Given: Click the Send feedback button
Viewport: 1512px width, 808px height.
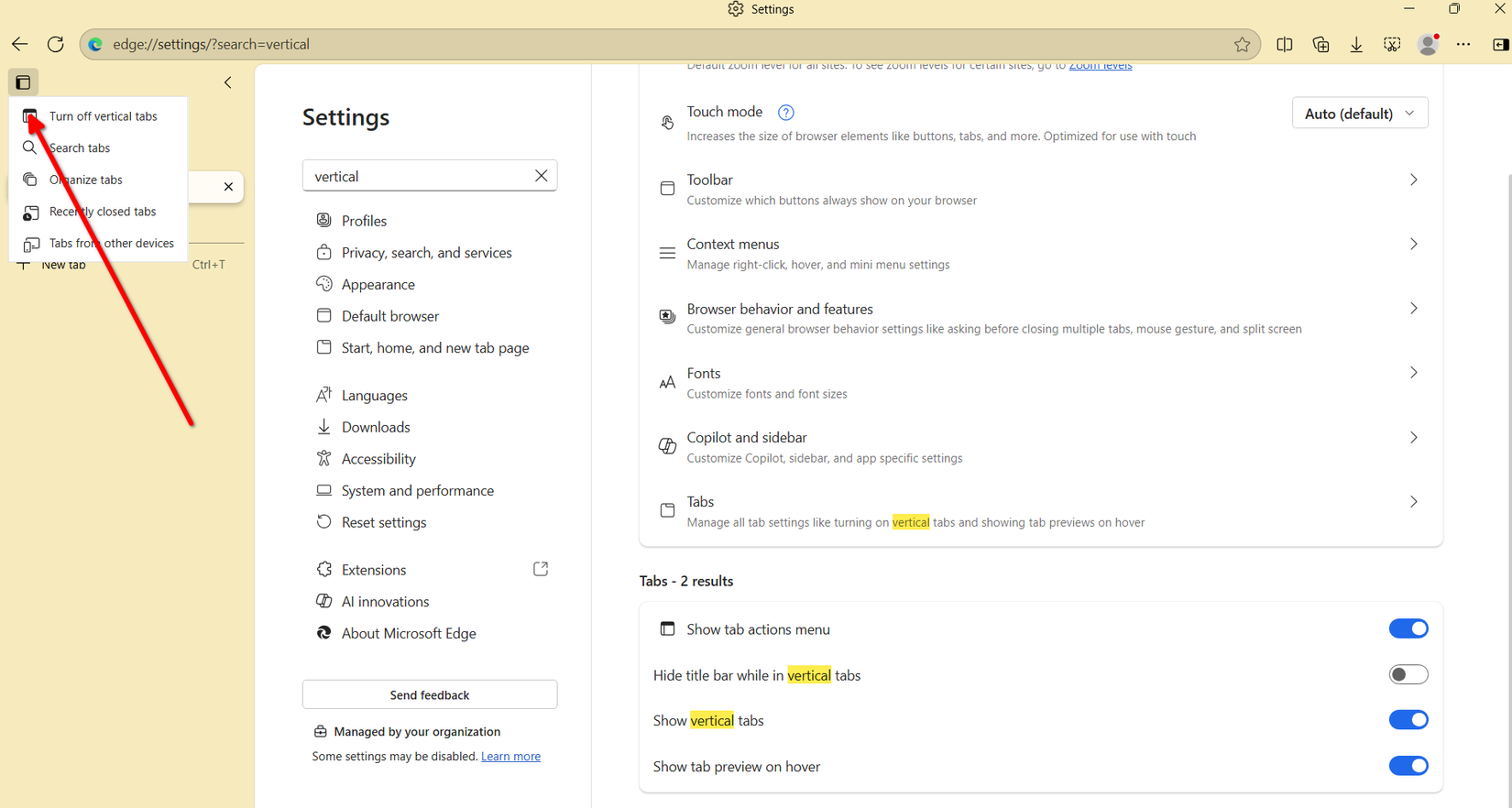Looking at the screenshot, I should pyautogui.click(x=430, y=694).
